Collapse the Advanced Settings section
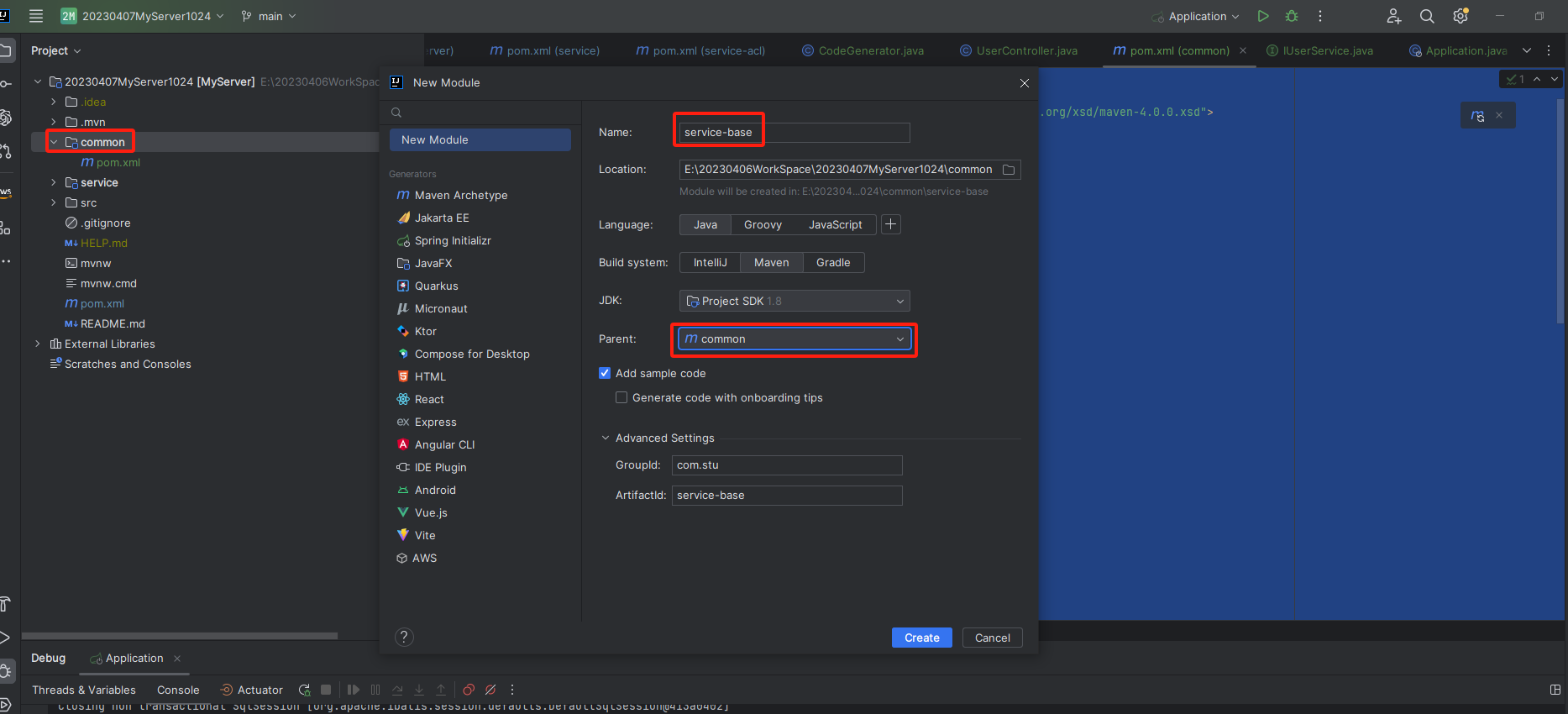Screen dimensions: 1568x714 pos(606,438)
